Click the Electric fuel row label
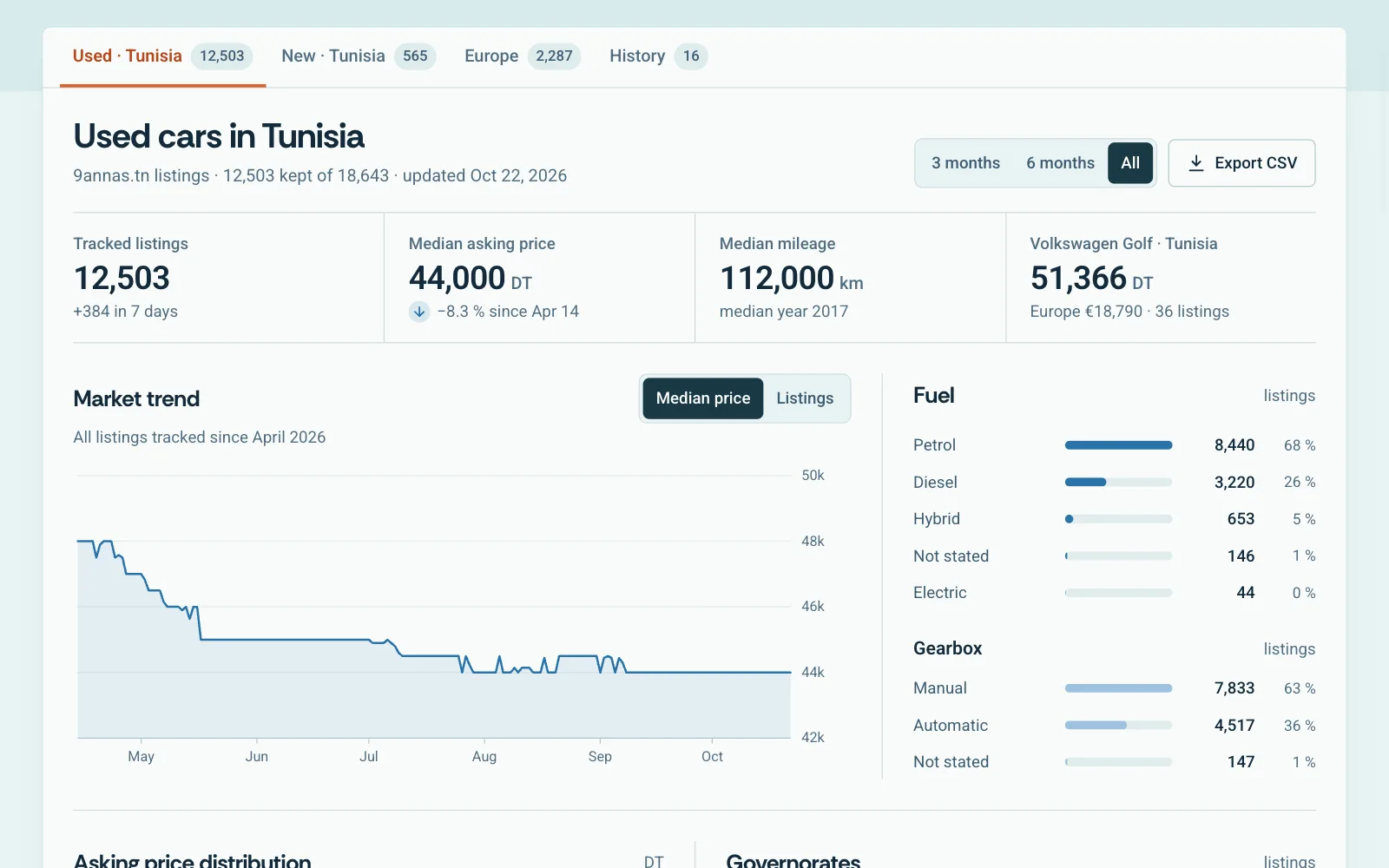 [x=939, y=593]
